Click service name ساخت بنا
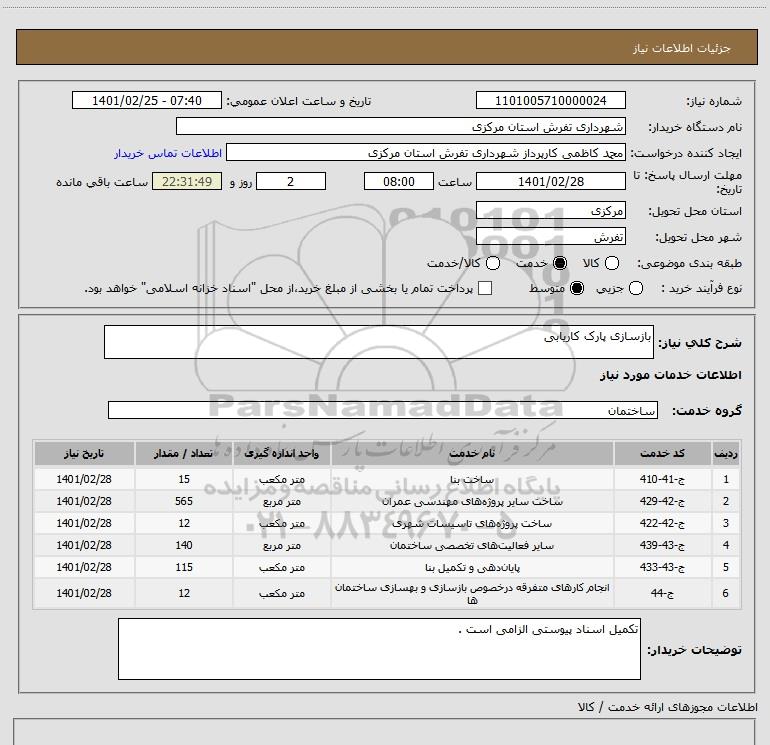This screenshot has width=770, height=745. coord(472,479)
